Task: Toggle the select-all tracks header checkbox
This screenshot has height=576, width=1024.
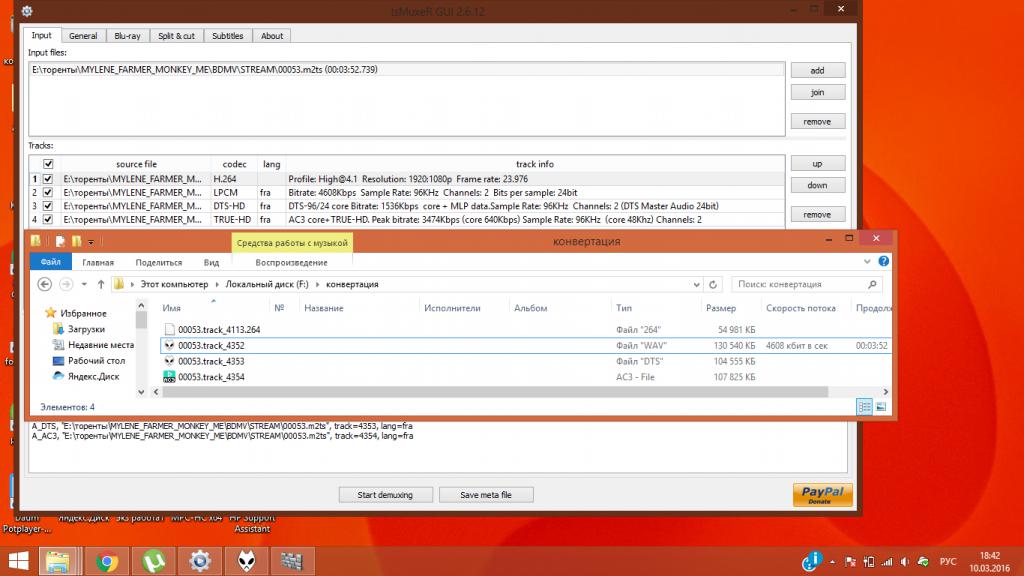Action: pyautogui.click(x=48, y=164)
